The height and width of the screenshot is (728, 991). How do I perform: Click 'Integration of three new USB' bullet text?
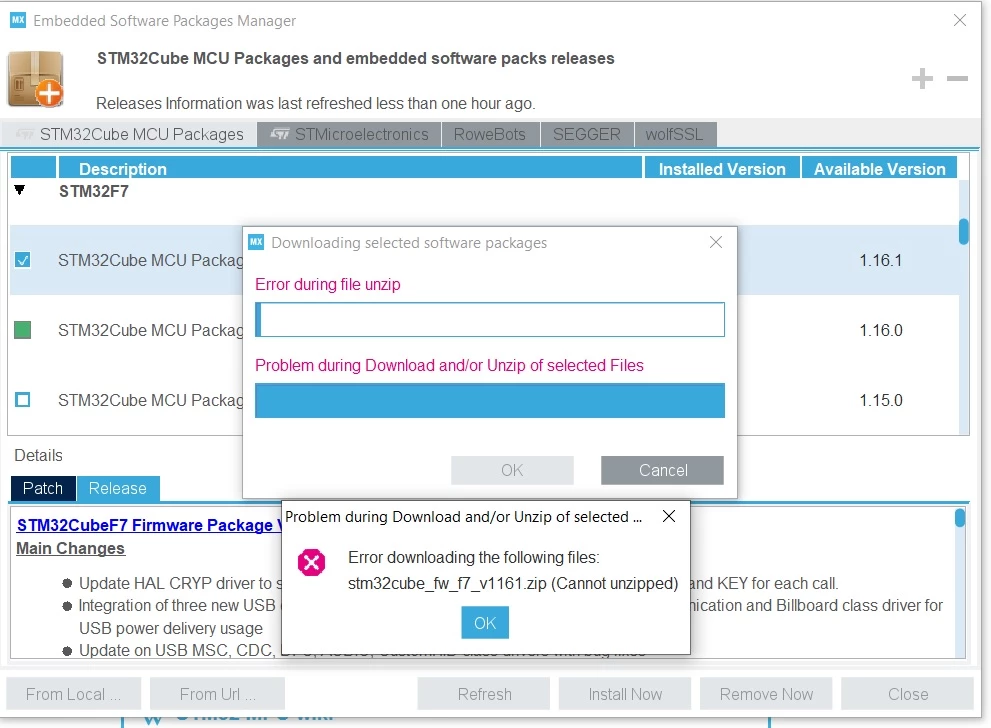pyautogui.click(x=179, y=605)
